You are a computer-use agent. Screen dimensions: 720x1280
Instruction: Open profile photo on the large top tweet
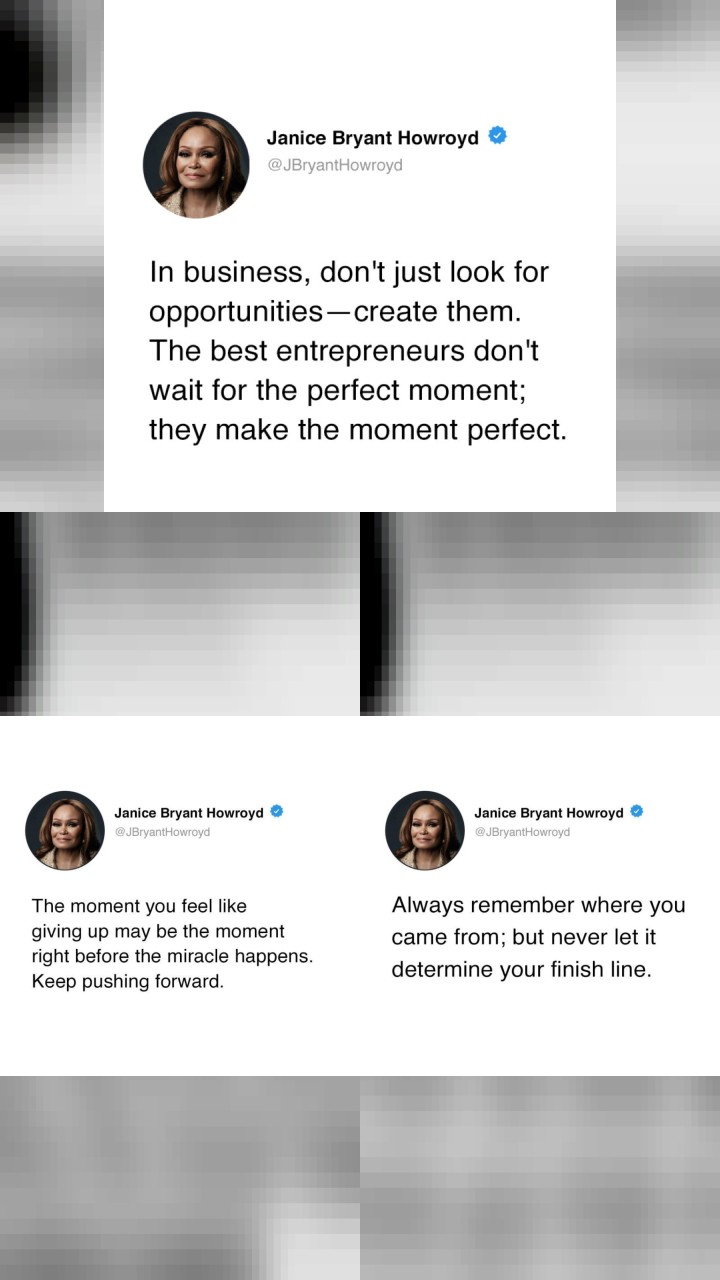196,165
